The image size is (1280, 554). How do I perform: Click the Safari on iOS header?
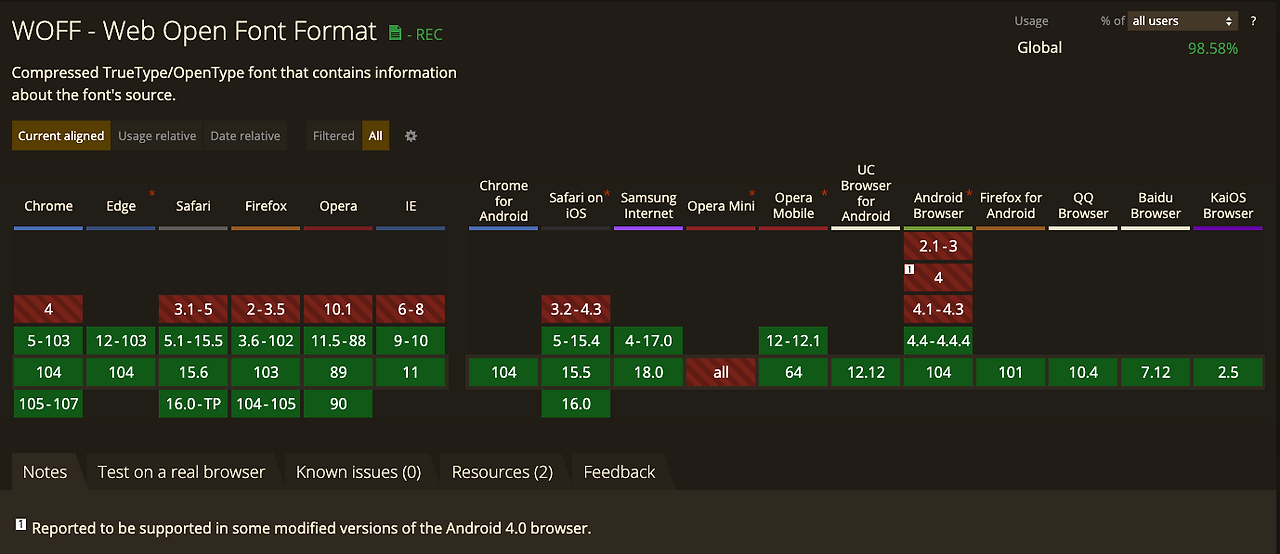tap(576, 205)
